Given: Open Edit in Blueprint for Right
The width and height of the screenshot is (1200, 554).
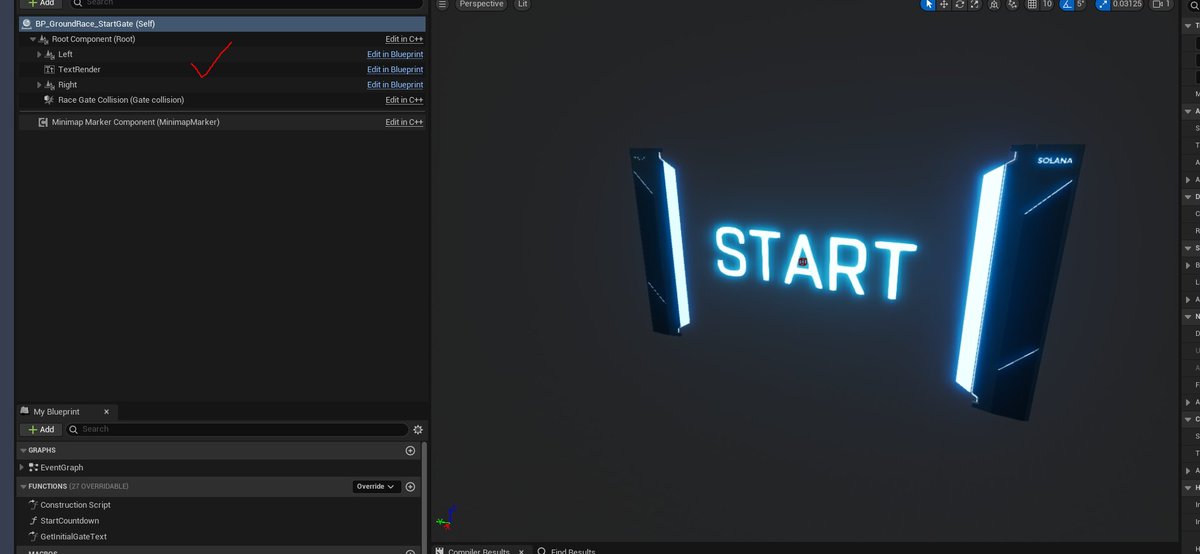Looking at the screenshot, I should (395, 85).
